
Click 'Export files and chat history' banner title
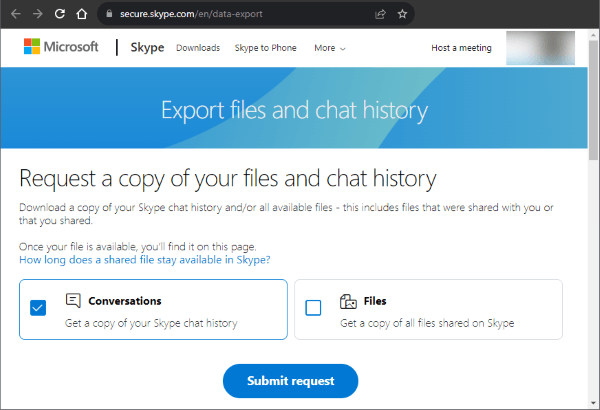[294, 111]
